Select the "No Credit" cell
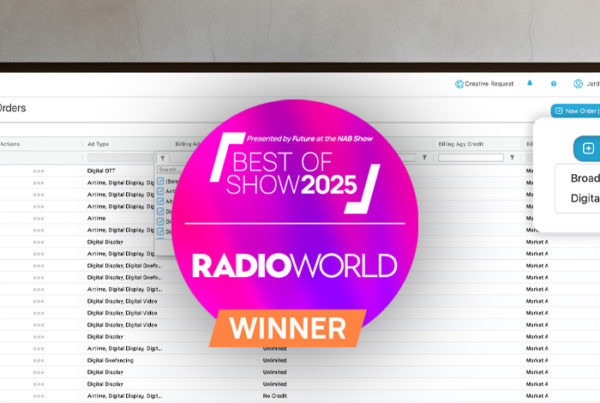600x403 pixels. coord(275,396)
